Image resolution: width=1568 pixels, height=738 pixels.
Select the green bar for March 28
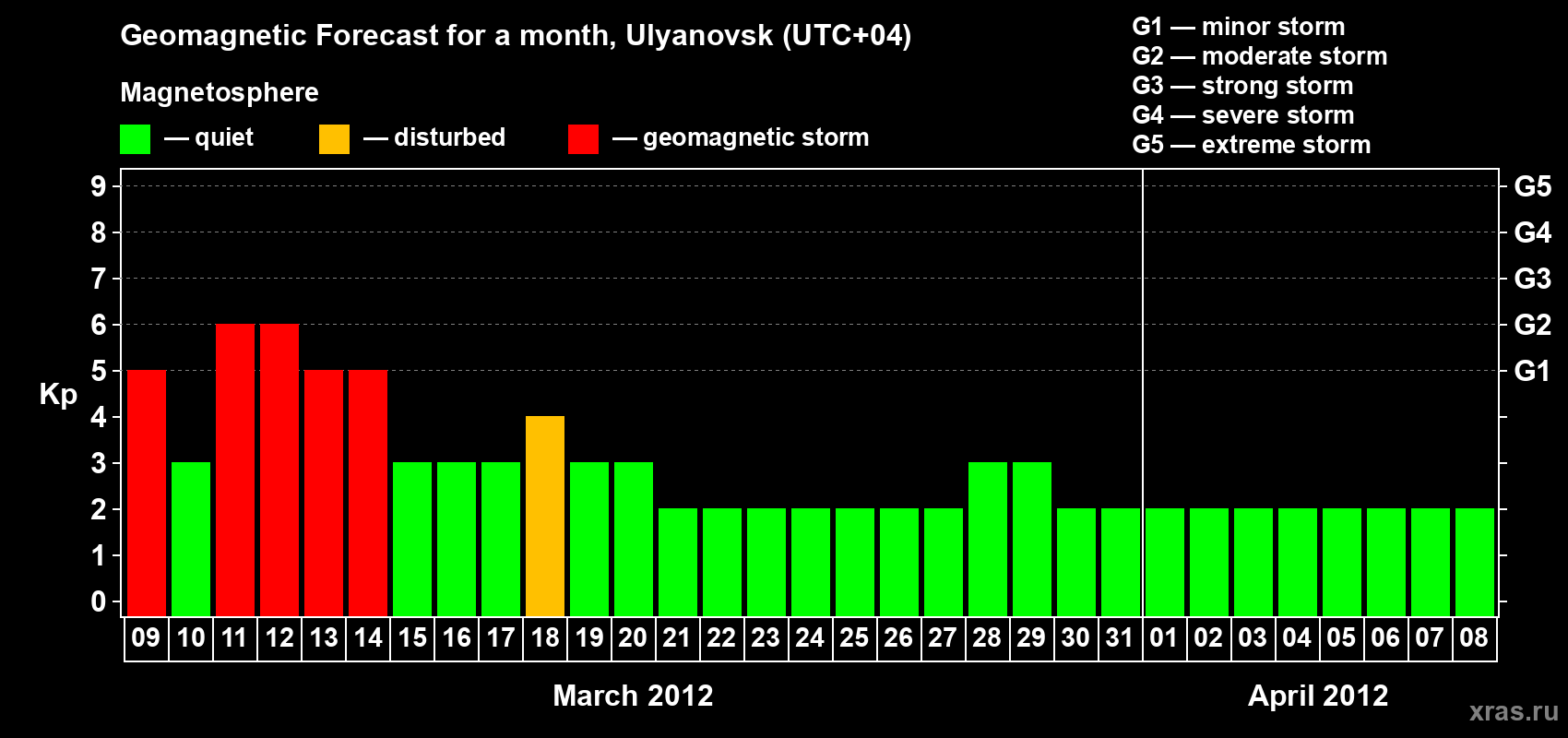click(x=988, y=539)
